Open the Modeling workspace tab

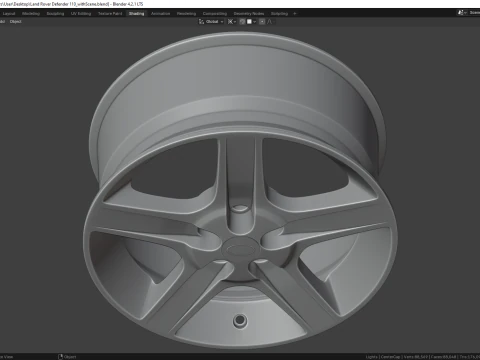[x=31, y=14]
